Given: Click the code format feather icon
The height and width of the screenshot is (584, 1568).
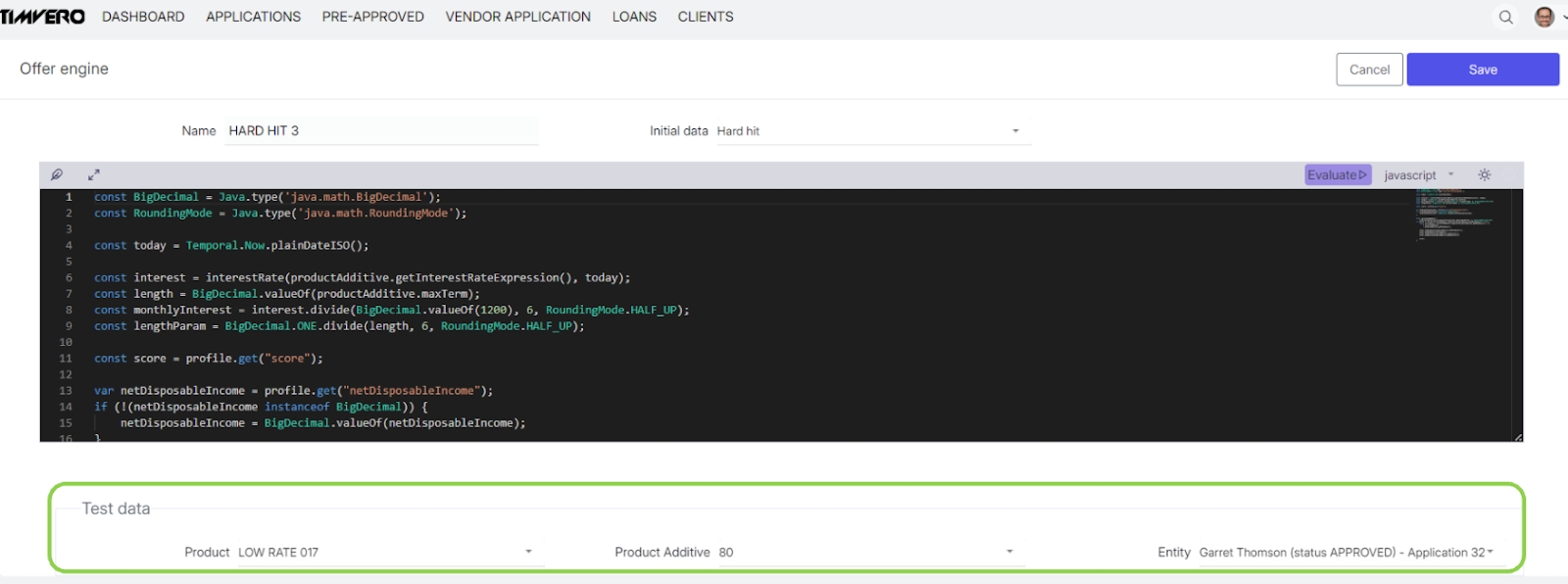Looking at the screenshot, I should pos(57,174).
